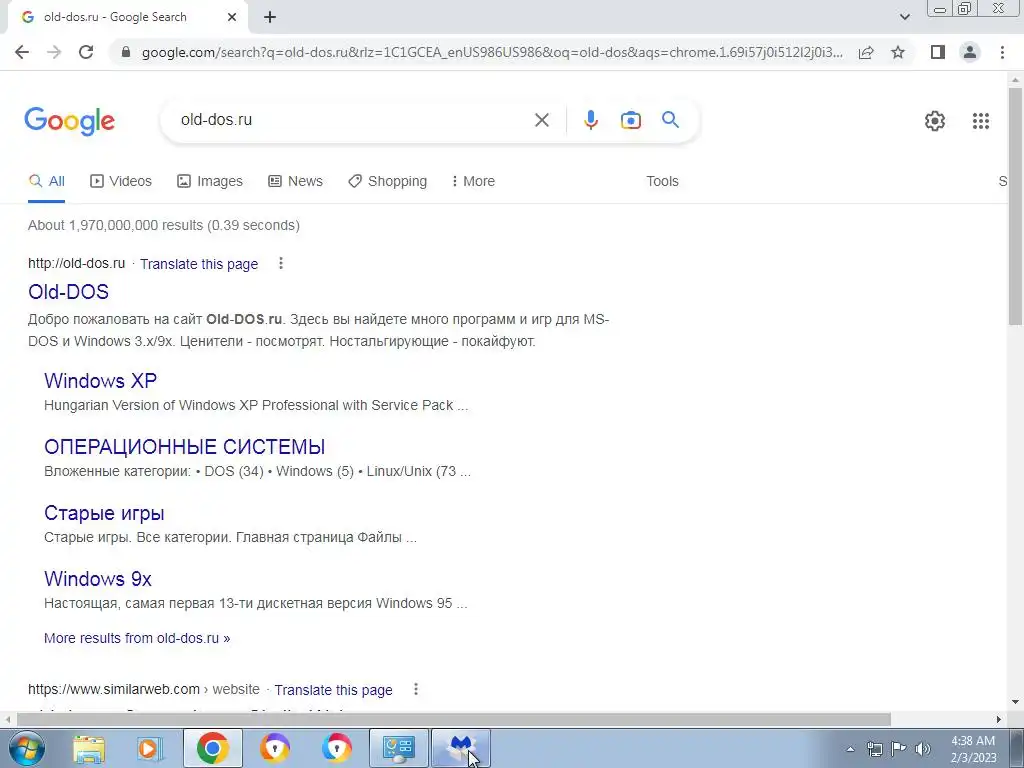
Task: Click the scroll right arrow at bottom
Action: click(999, 719)
